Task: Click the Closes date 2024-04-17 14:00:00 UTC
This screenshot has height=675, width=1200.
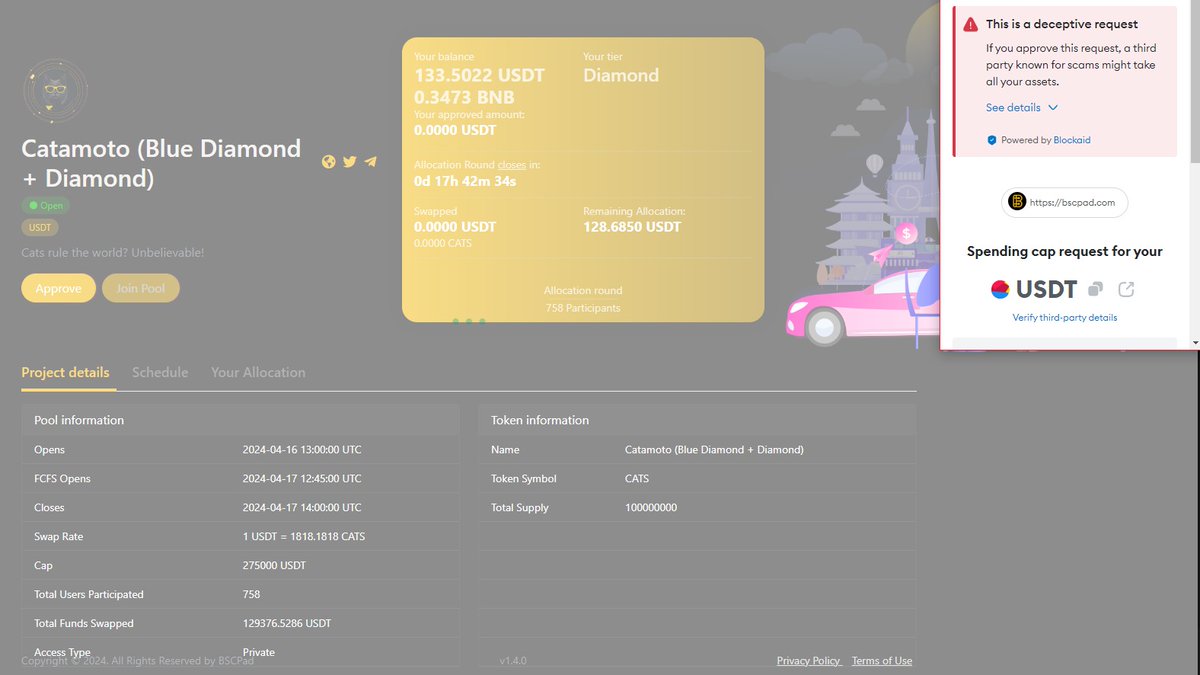Action: pos(302,508)
